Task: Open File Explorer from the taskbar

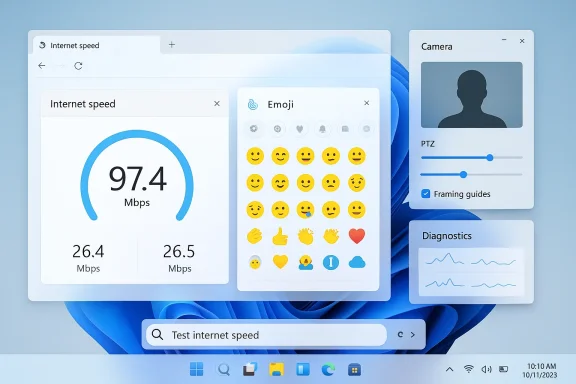Action: 276,369
